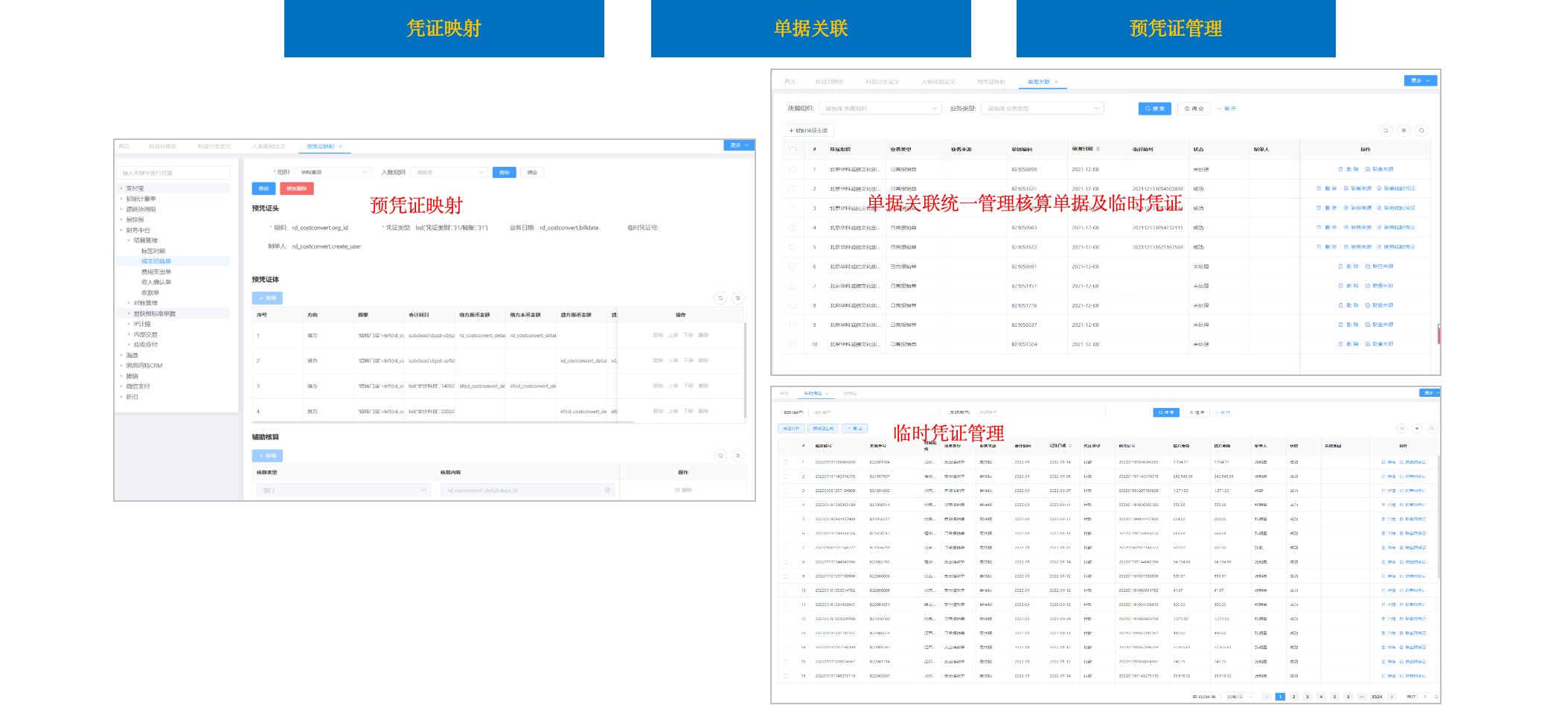Click the refresh icon above the 单据关联 table
This screenshot has height=705, width=1568.
coord(1386,130)
